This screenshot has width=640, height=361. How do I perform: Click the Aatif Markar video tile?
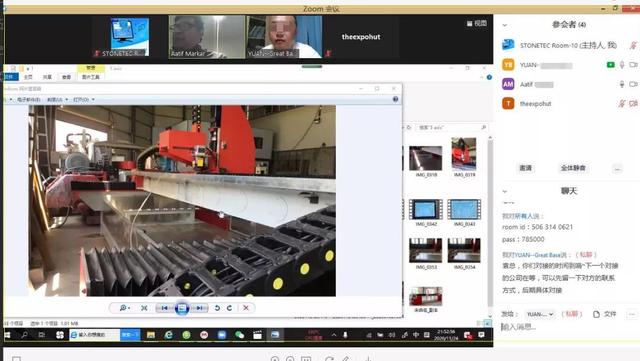pos(207,37)
